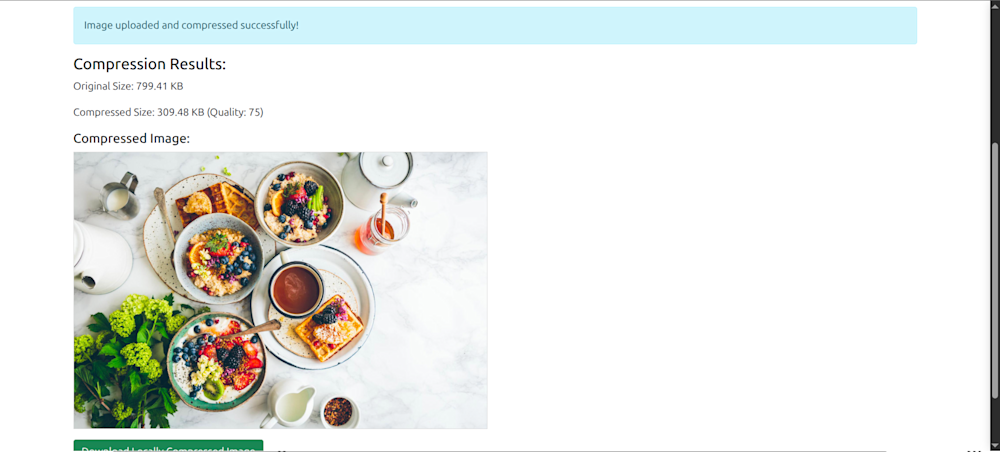Image resolution: width=1000 pixels, height=452 pixels.
Task: Click the green Download Locally Compressed Image button
Action: point(168,446)
